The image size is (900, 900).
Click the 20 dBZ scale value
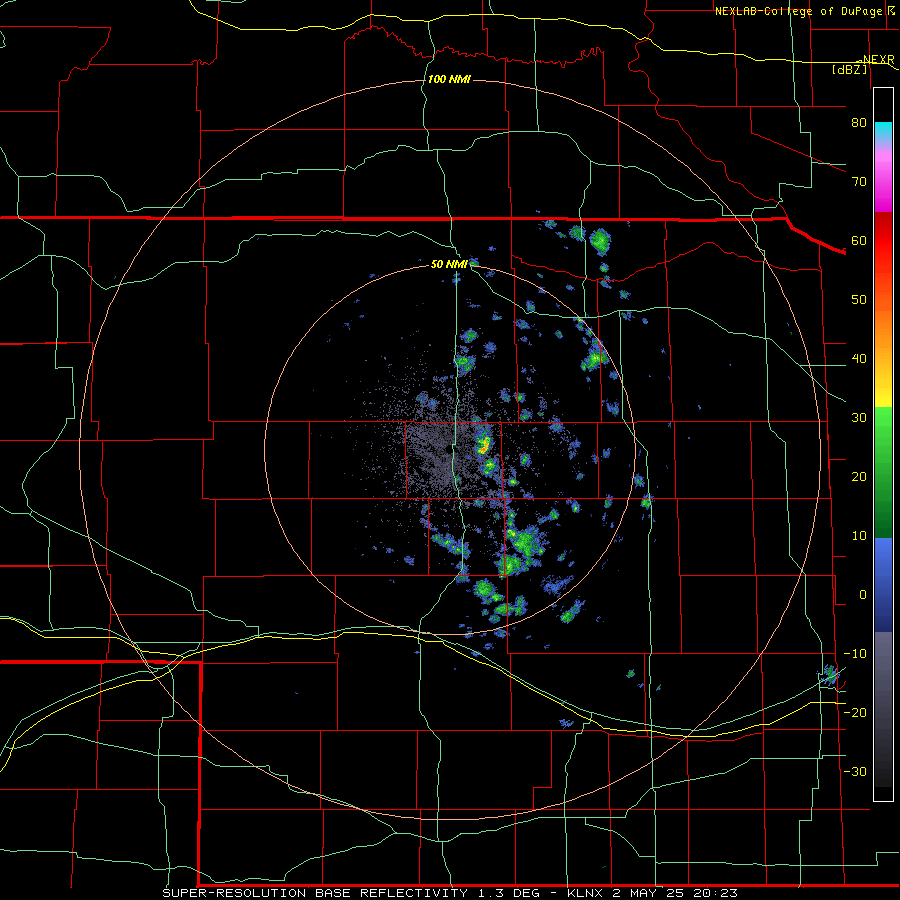click(859, 477)
